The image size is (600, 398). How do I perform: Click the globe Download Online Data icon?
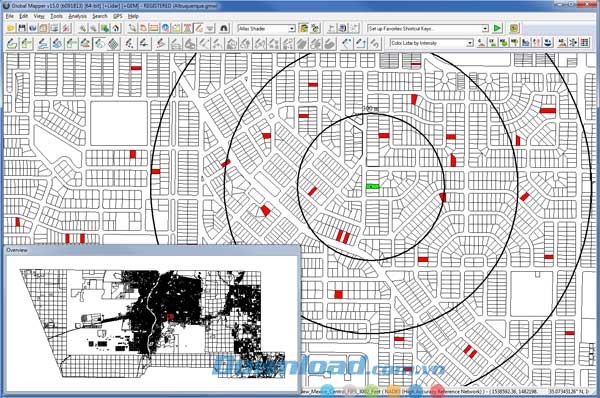(33, 28)
